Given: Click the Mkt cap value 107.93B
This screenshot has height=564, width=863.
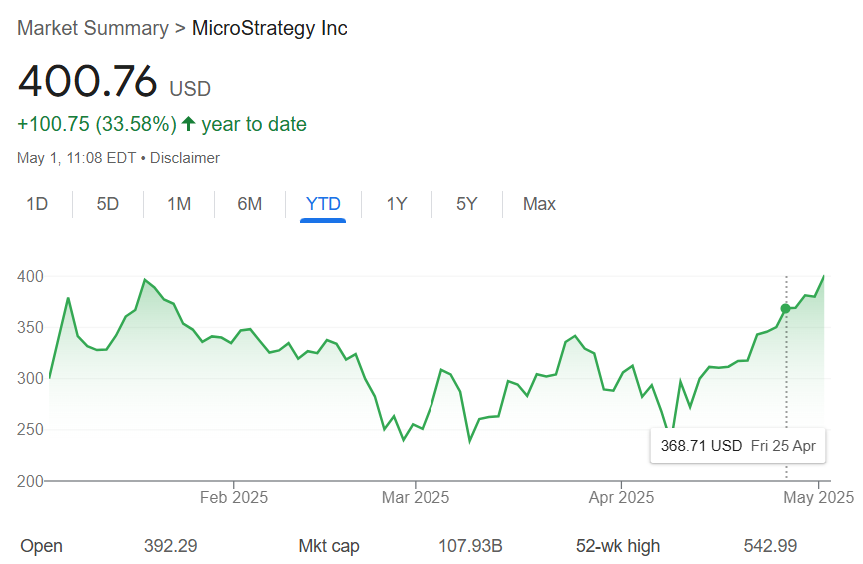Looking at the screenshot, I should pos(470,546).
